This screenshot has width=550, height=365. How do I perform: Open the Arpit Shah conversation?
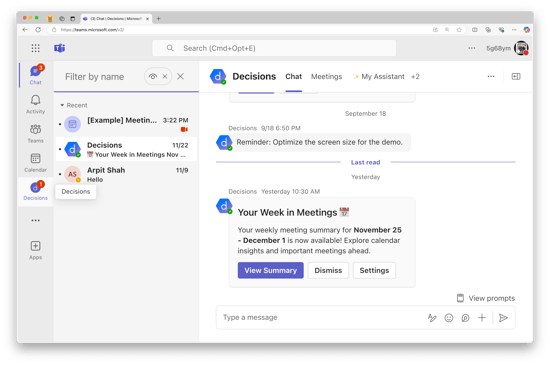click(126, 174)
